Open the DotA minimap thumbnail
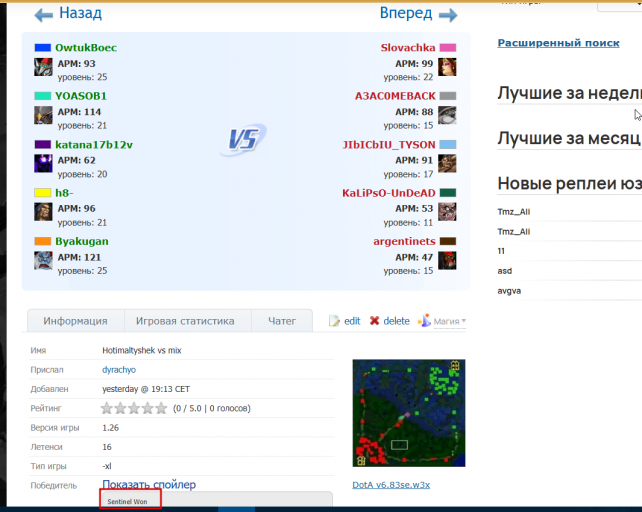 point(409,413)
